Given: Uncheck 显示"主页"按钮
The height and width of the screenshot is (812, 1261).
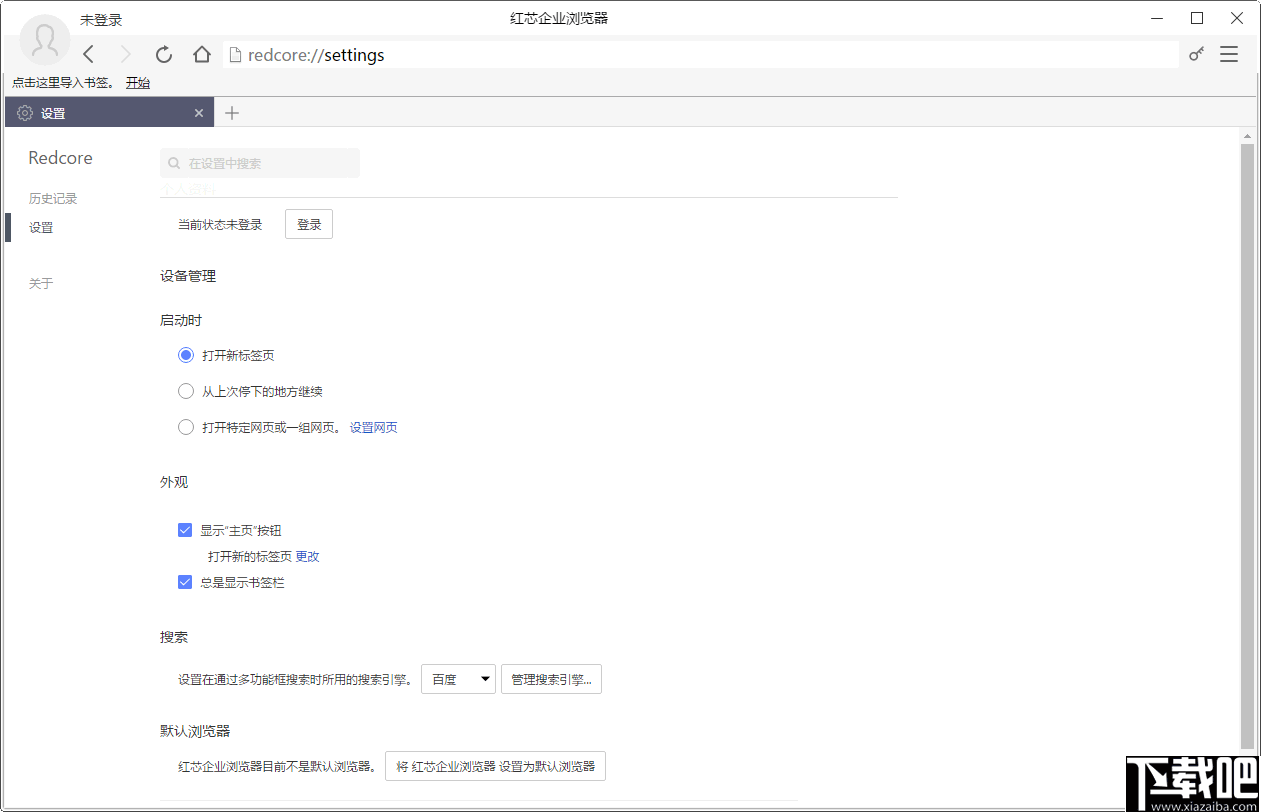Looking at the screenshot, I should [185, 530].
